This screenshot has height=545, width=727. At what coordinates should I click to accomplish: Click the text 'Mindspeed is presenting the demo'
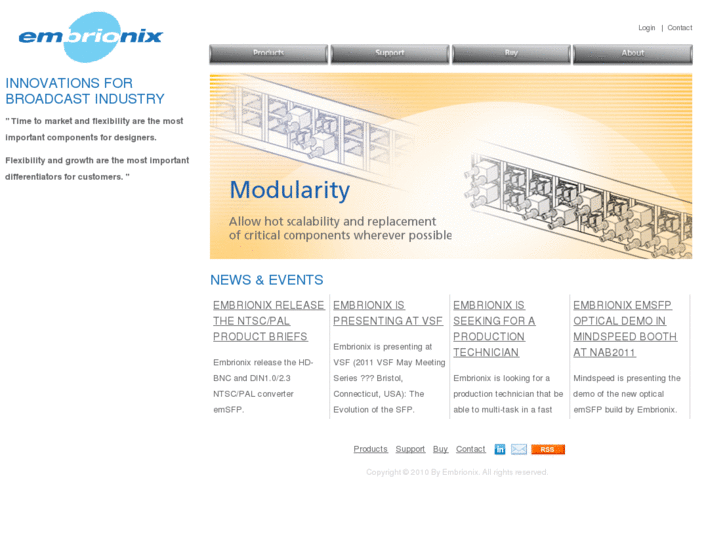[626, 386]
